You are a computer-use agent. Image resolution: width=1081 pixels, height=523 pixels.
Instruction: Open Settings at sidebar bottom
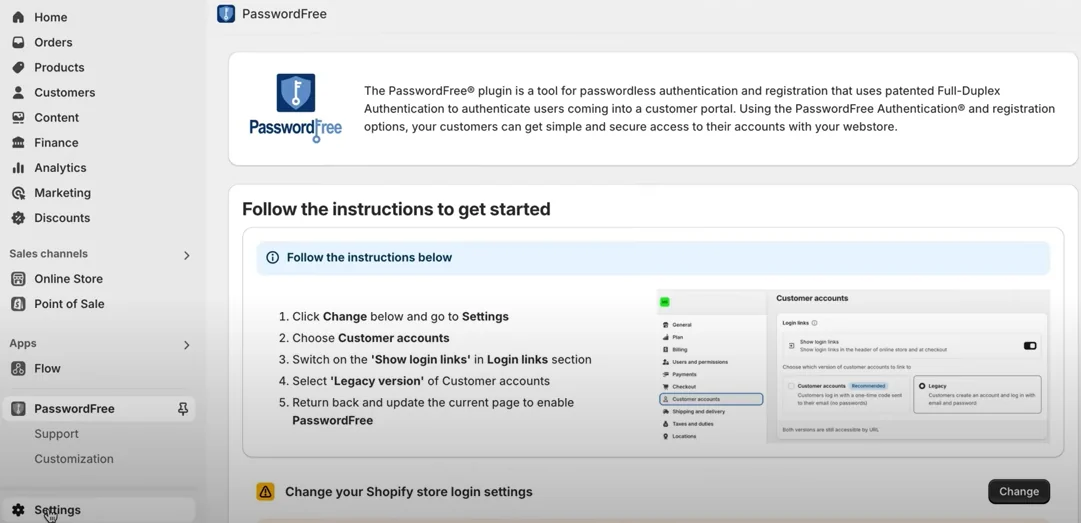(98, 510)
